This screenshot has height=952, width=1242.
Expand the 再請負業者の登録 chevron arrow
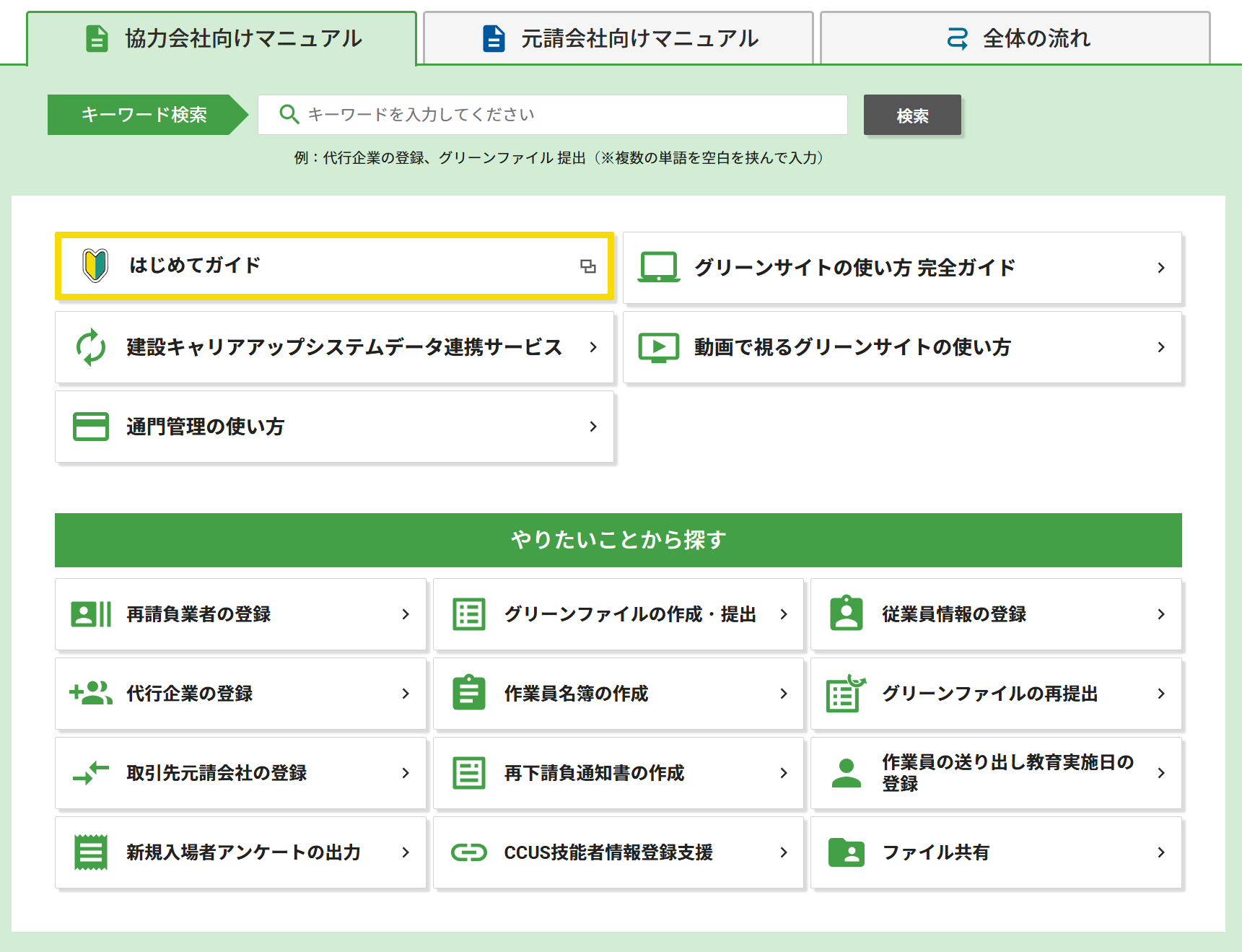406,614
